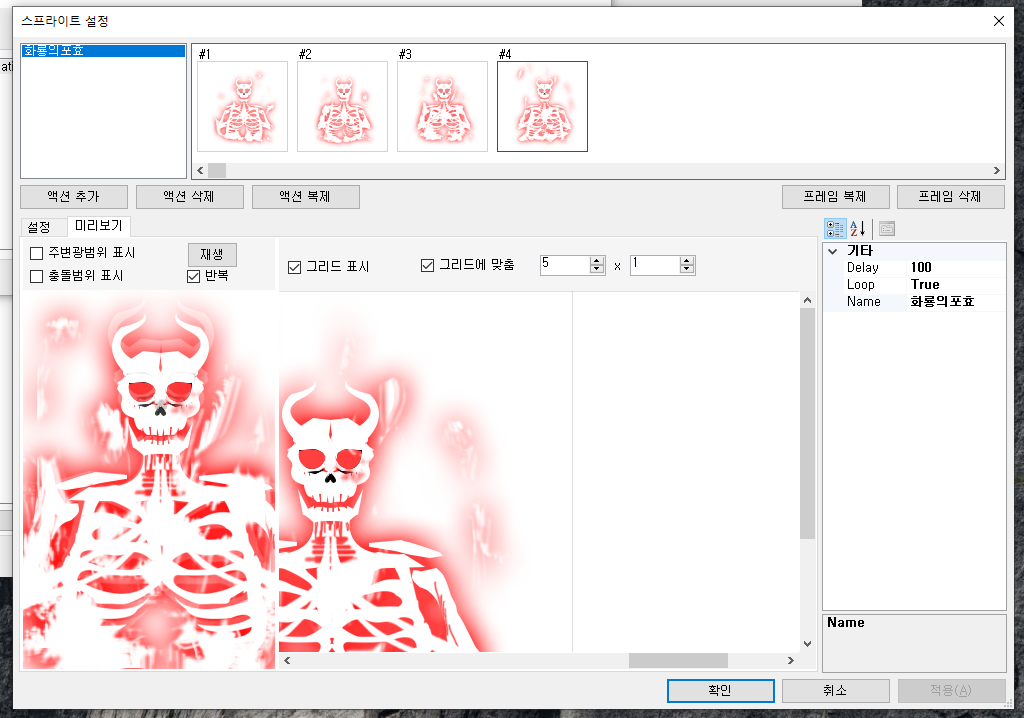Viewport: 1024px width, 718px height.
Task: Click the 액션 추가 button
Action: (74, 197)
